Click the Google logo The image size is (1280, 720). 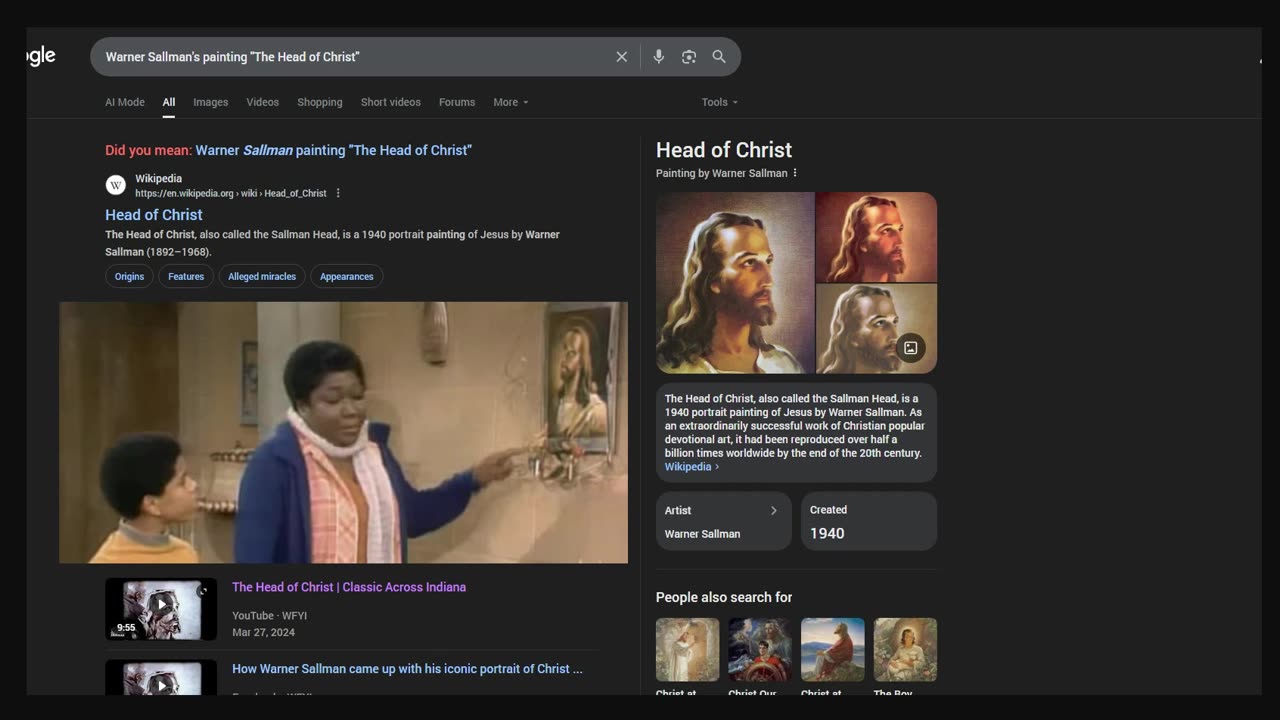point(41,56)
